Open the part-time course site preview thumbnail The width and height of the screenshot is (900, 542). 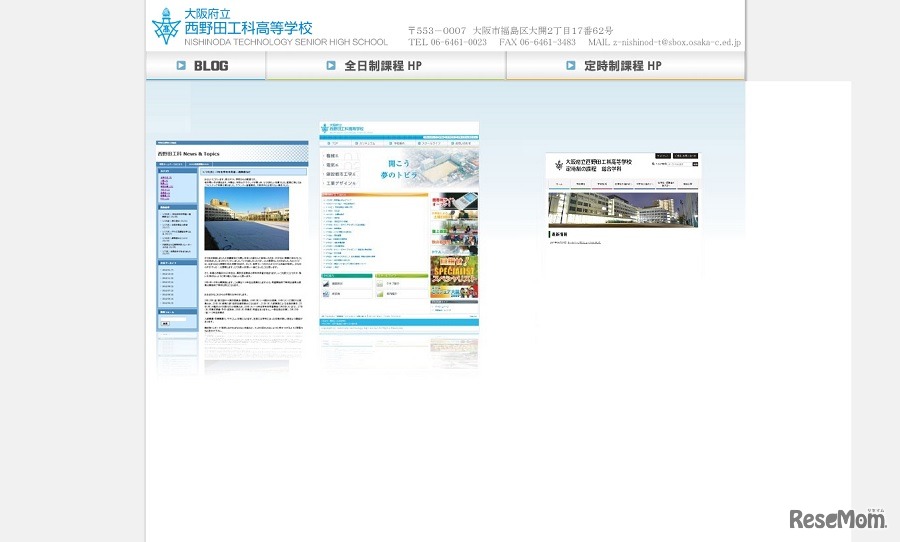[623, 200]
